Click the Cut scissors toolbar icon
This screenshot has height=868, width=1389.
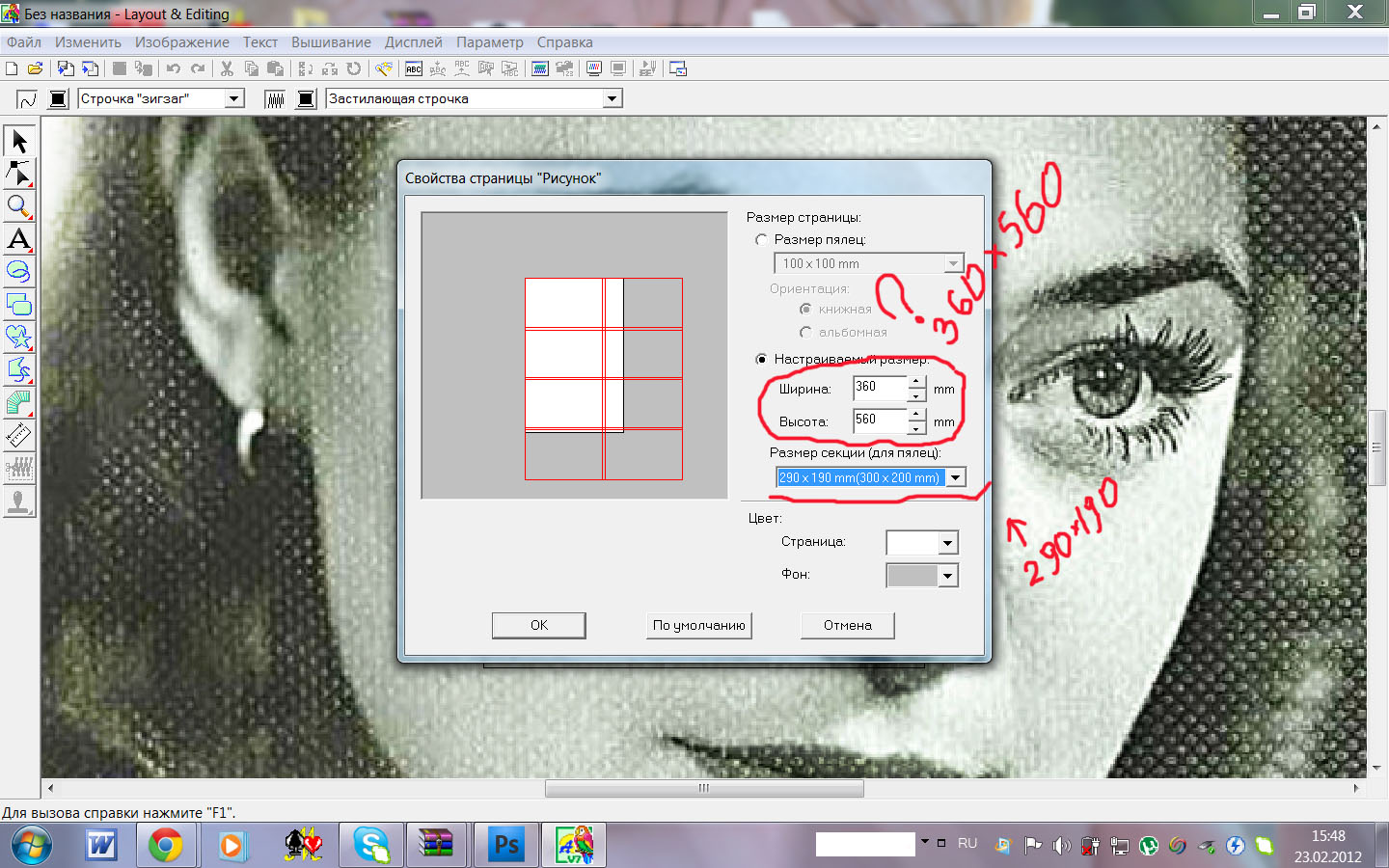(227, 68)
